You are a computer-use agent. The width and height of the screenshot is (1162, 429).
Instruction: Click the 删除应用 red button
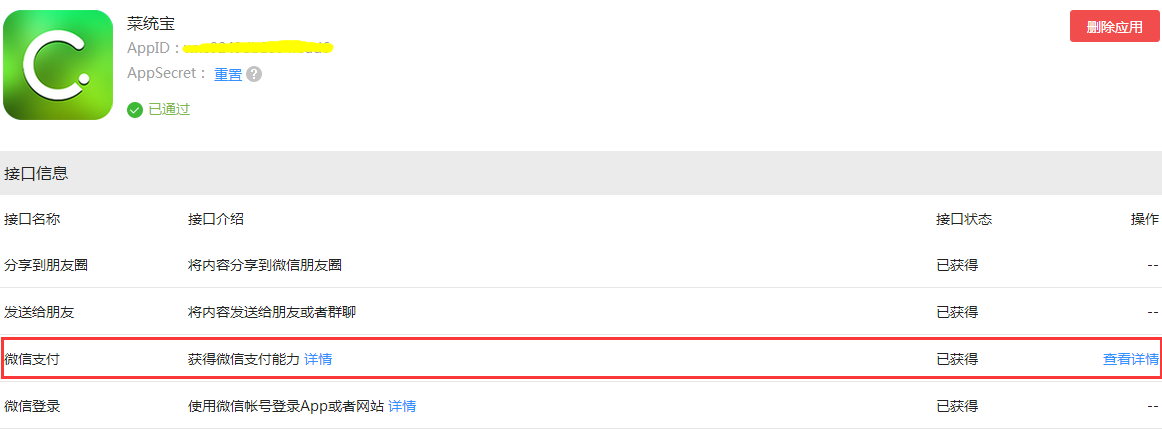pos(1115,27)
